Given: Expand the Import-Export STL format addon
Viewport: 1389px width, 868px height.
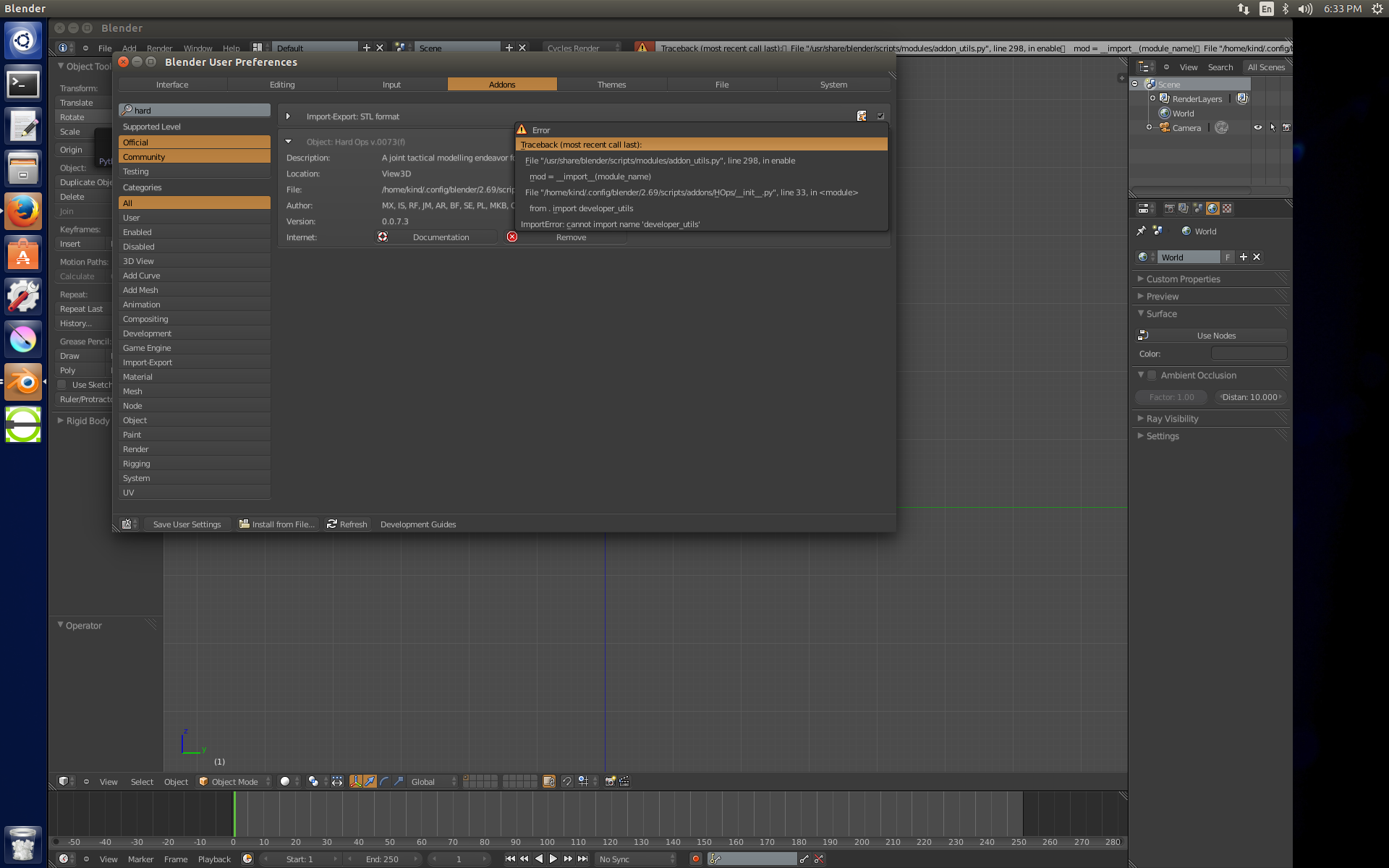Looking at the screenshot, I should tap(288, 116).
